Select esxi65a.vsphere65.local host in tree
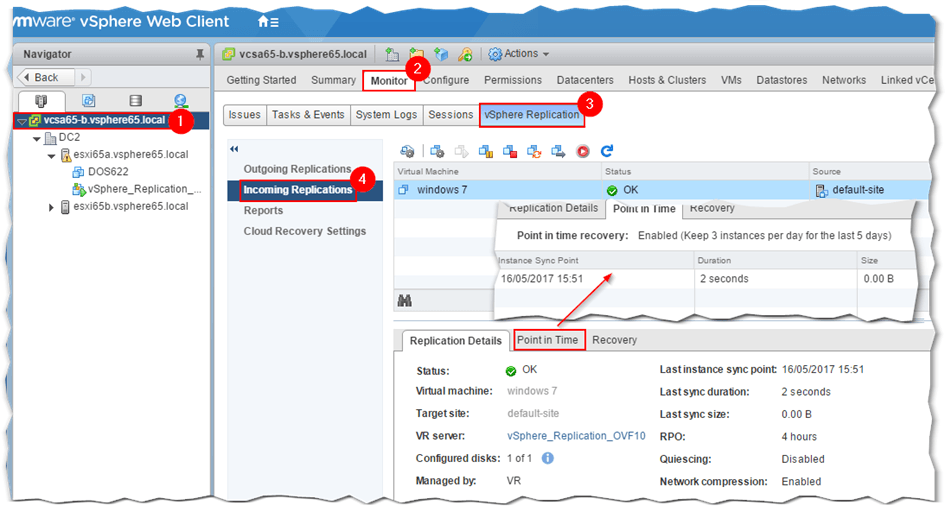 pos(131,154)
